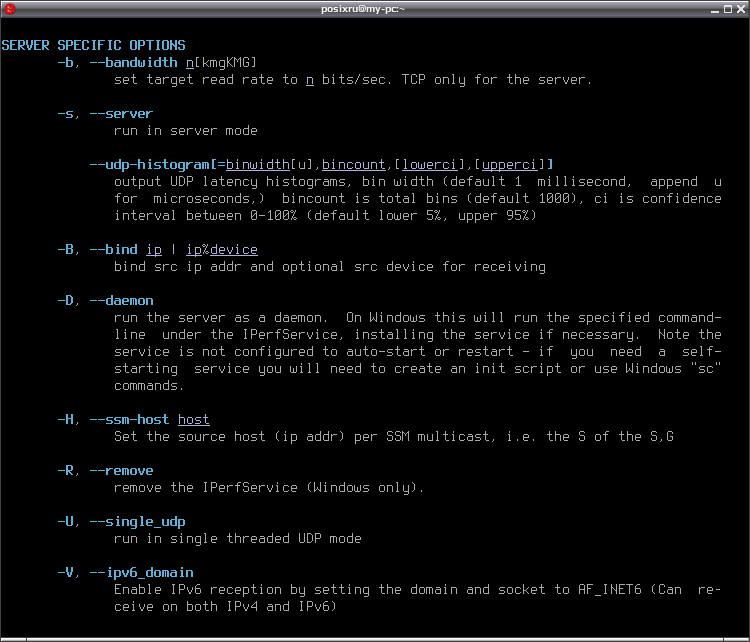750x642 pixels.
Task: Click the --remove option text
Action: click(121, 471)
